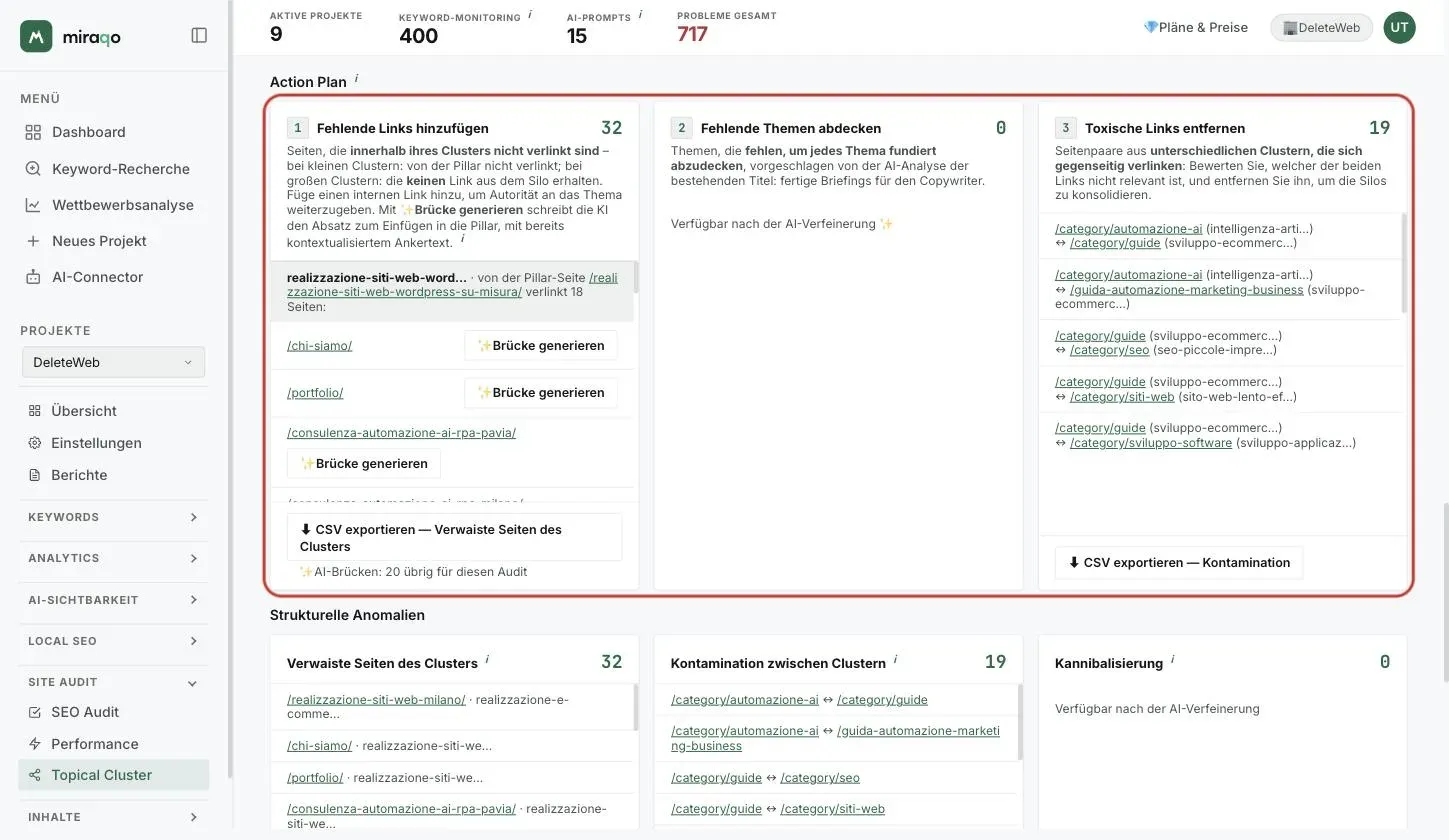Generate bridge for /portfolio/
The image size is (1449, 840).
[x=541, y=392]
